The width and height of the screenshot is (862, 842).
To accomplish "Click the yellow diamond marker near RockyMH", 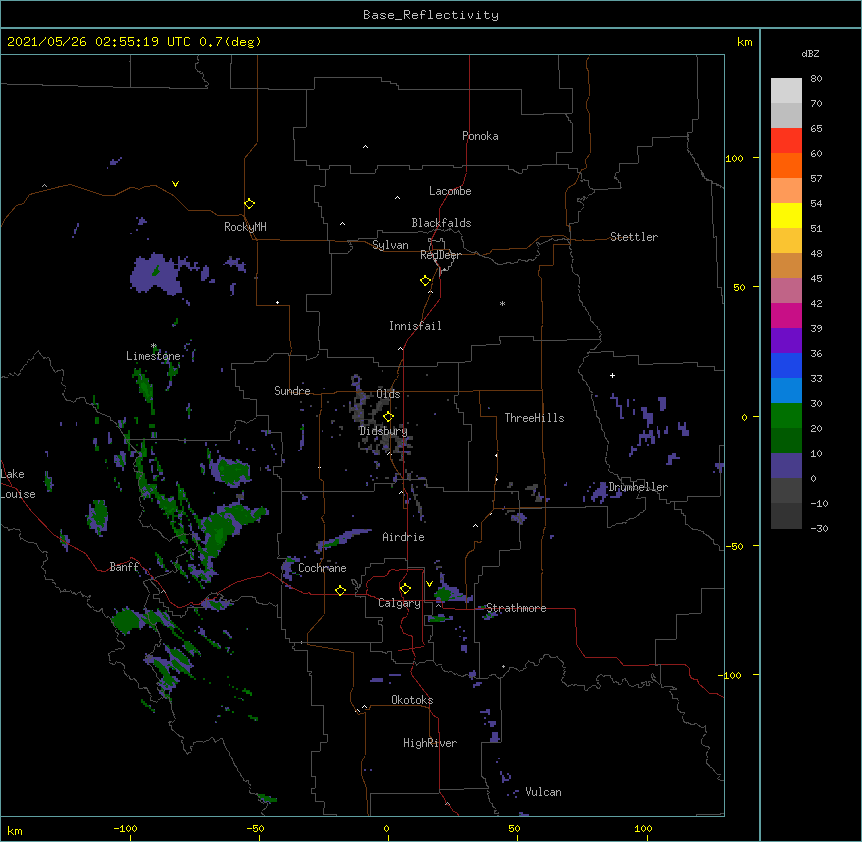I will point(249,204).
